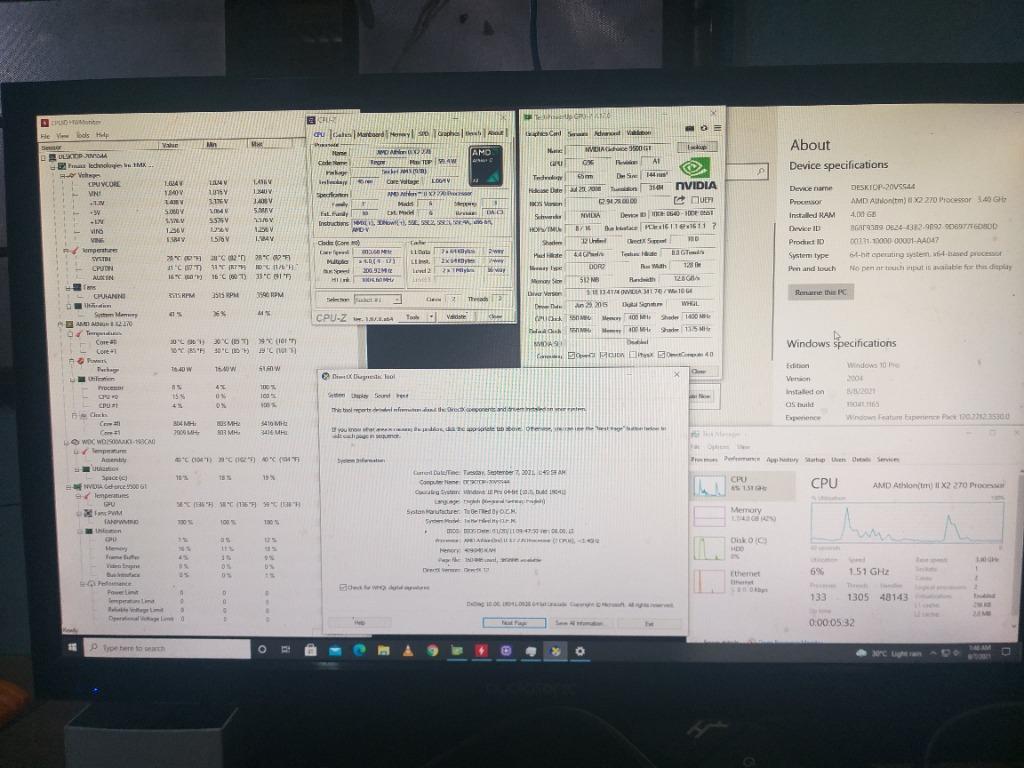Open Microsoft Store from the taskbar
Viewport: 1024px width, 768px height.
pos(310,650)
